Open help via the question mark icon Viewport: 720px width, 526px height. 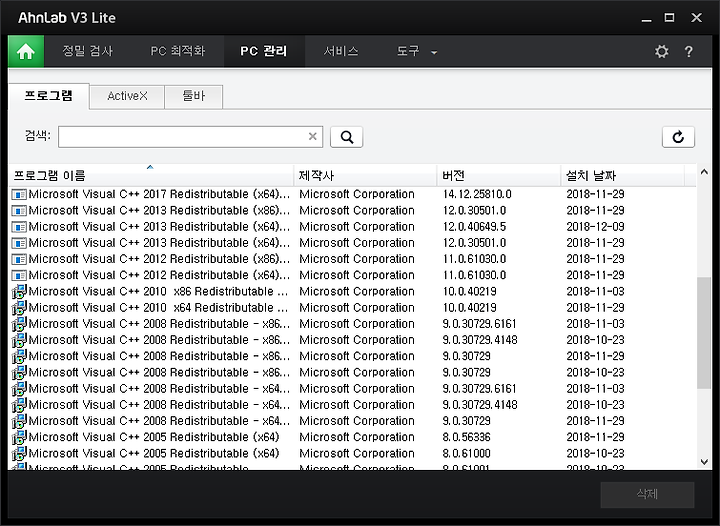(688, 51)
